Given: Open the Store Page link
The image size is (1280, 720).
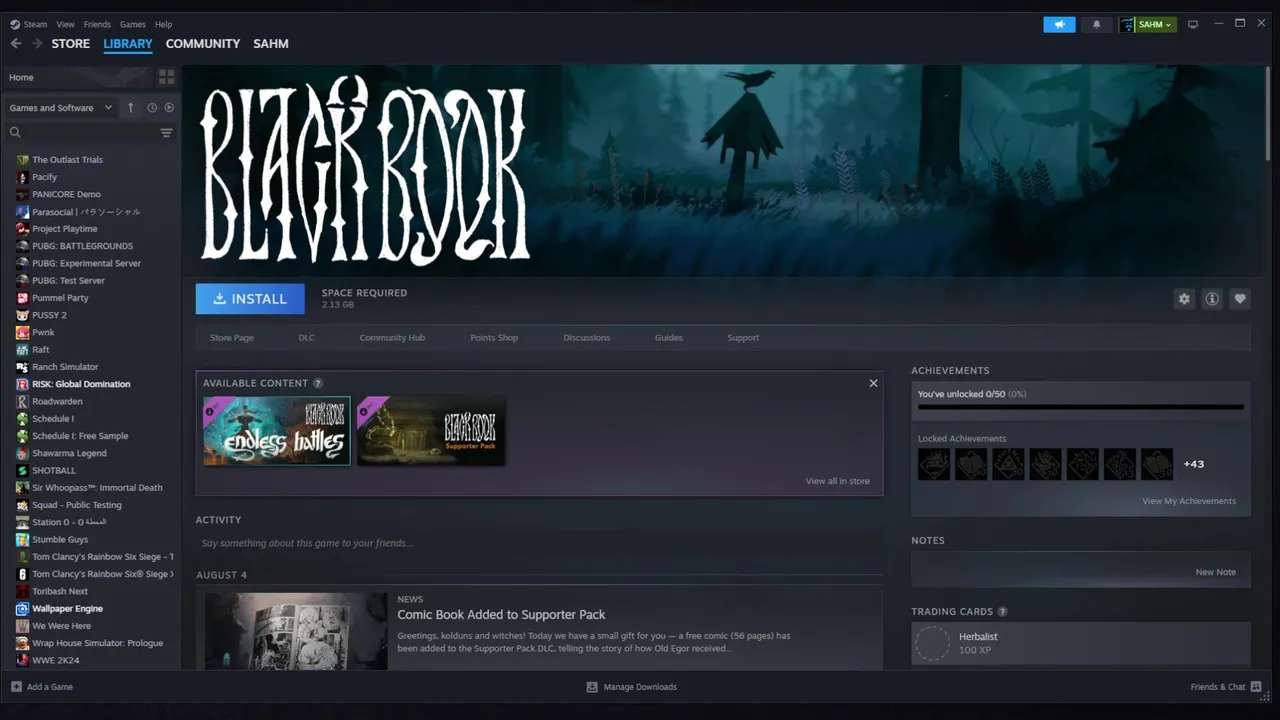Looking at the screenshot, I should point(232,338).
